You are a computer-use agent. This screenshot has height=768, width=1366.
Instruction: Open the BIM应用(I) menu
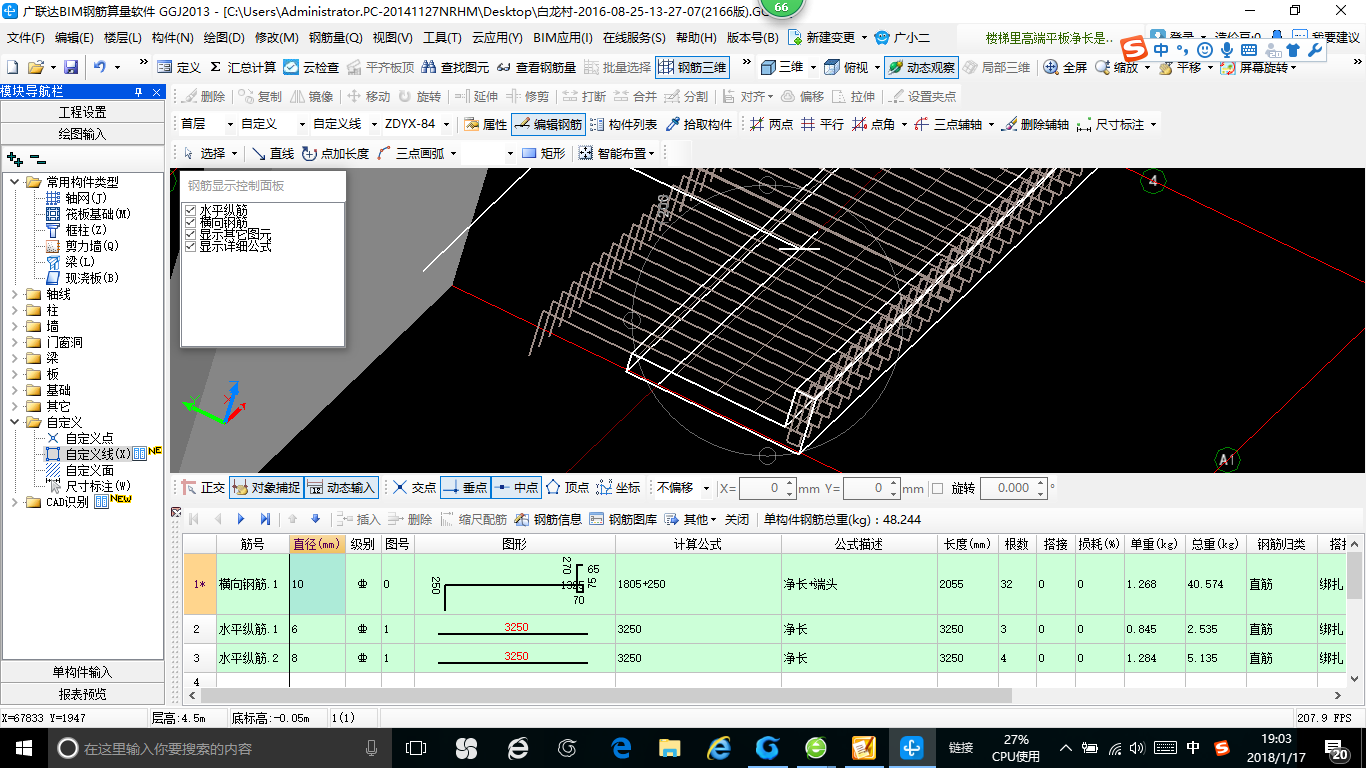pos(563,37)
